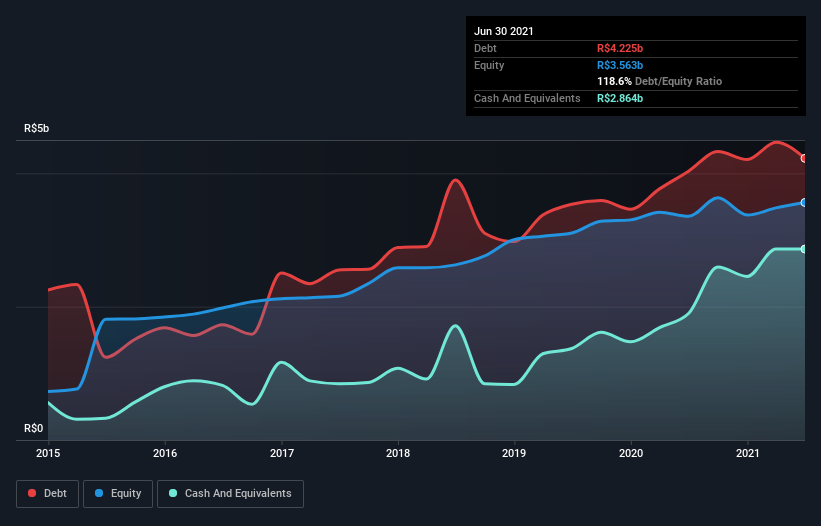Click Cash And Equivalents label in tooltip
Image resolution: width=821 pixels, height=526 pixels.
527,98
